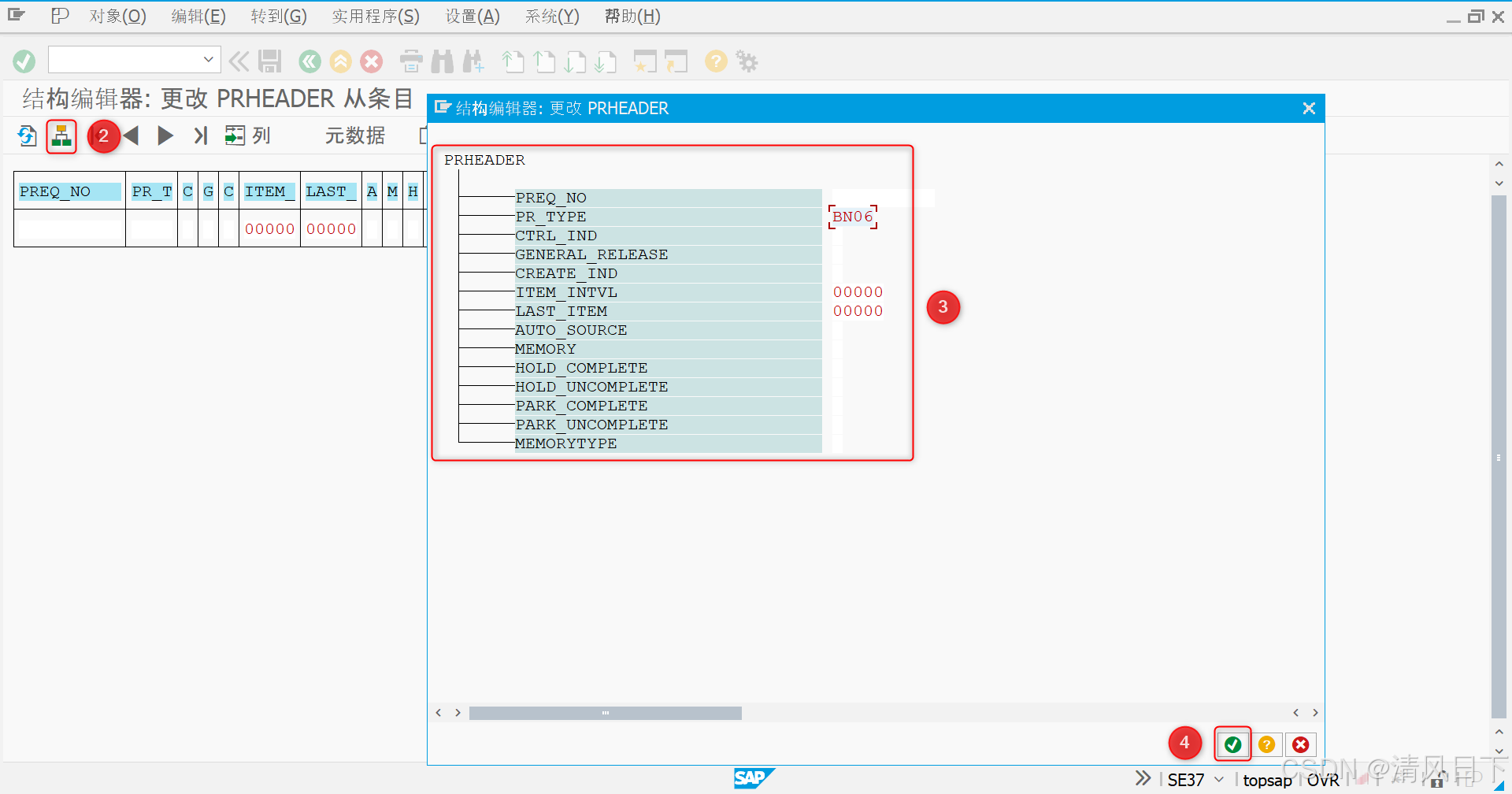Click the refresh document icon in editor toolbar
The width and height of the screenshot is (1512, 794).
(28, 135)
